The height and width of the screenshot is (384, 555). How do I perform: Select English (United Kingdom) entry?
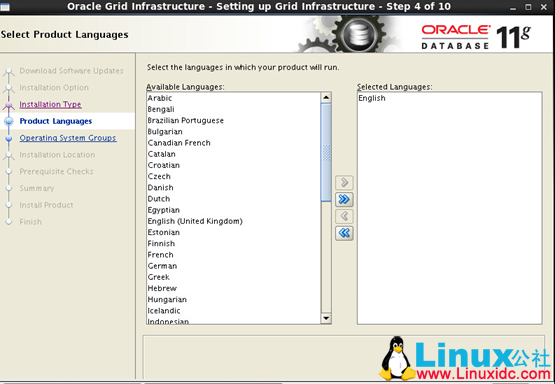(x=234, y=221)
